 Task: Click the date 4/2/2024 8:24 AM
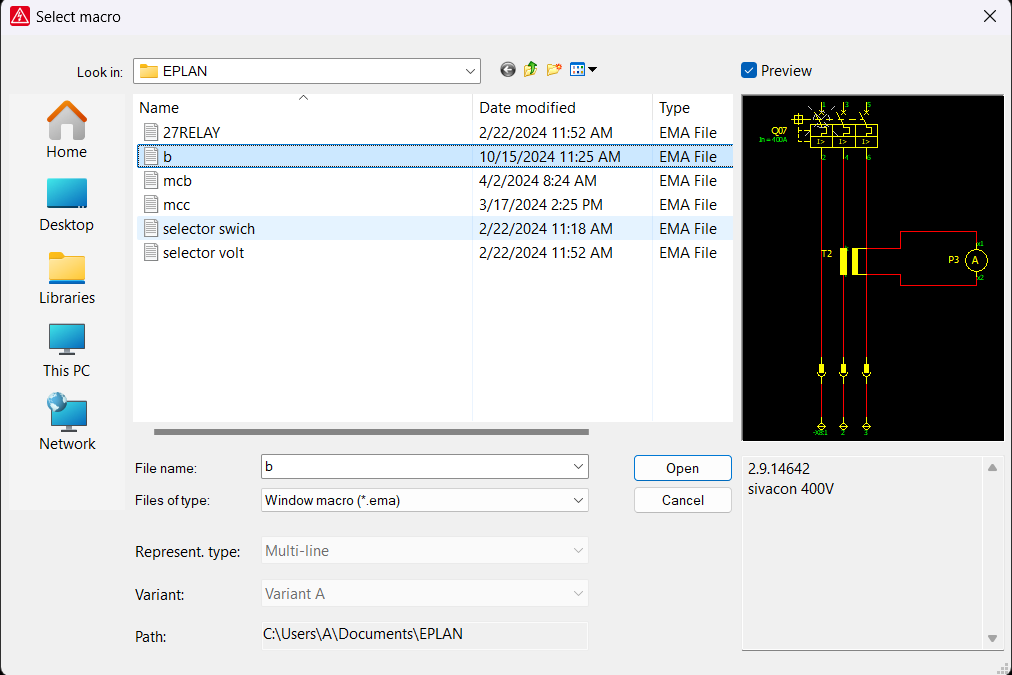[538, 181]
